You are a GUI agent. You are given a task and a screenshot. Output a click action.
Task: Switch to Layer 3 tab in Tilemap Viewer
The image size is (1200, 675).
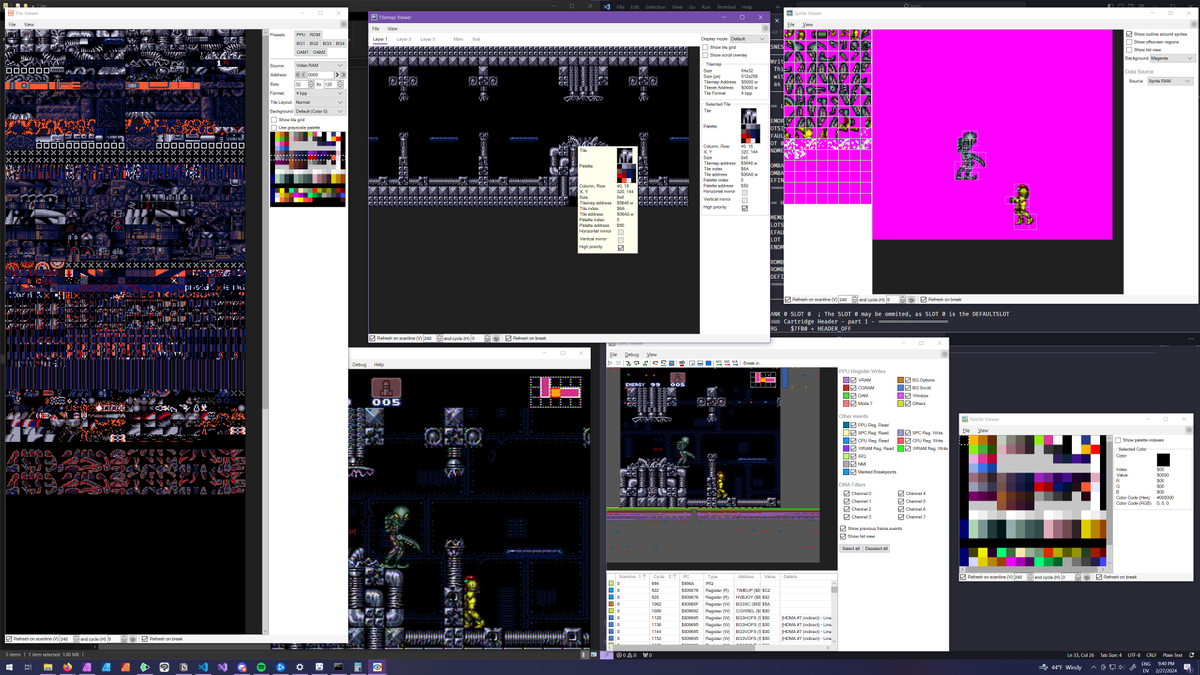[x=427, y=39]
